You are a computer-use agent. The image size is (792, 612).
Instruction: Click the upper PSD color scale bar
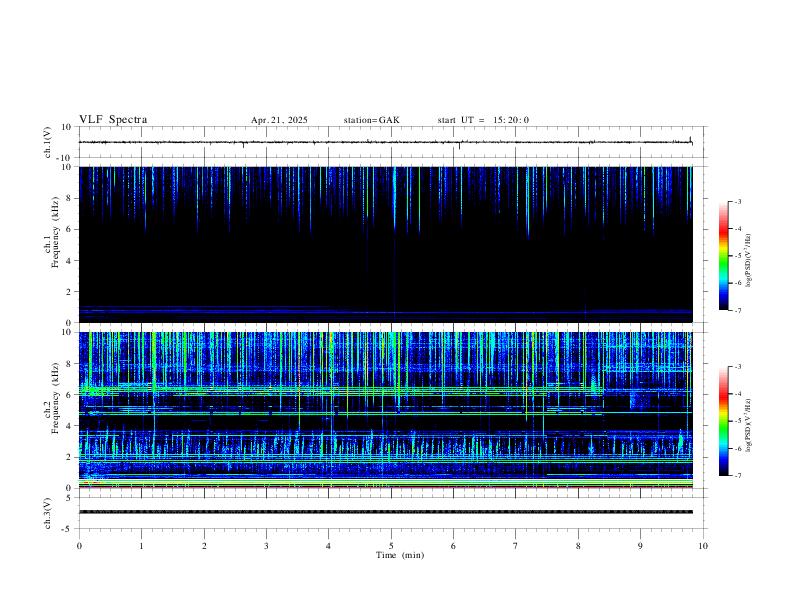[723, 255]
